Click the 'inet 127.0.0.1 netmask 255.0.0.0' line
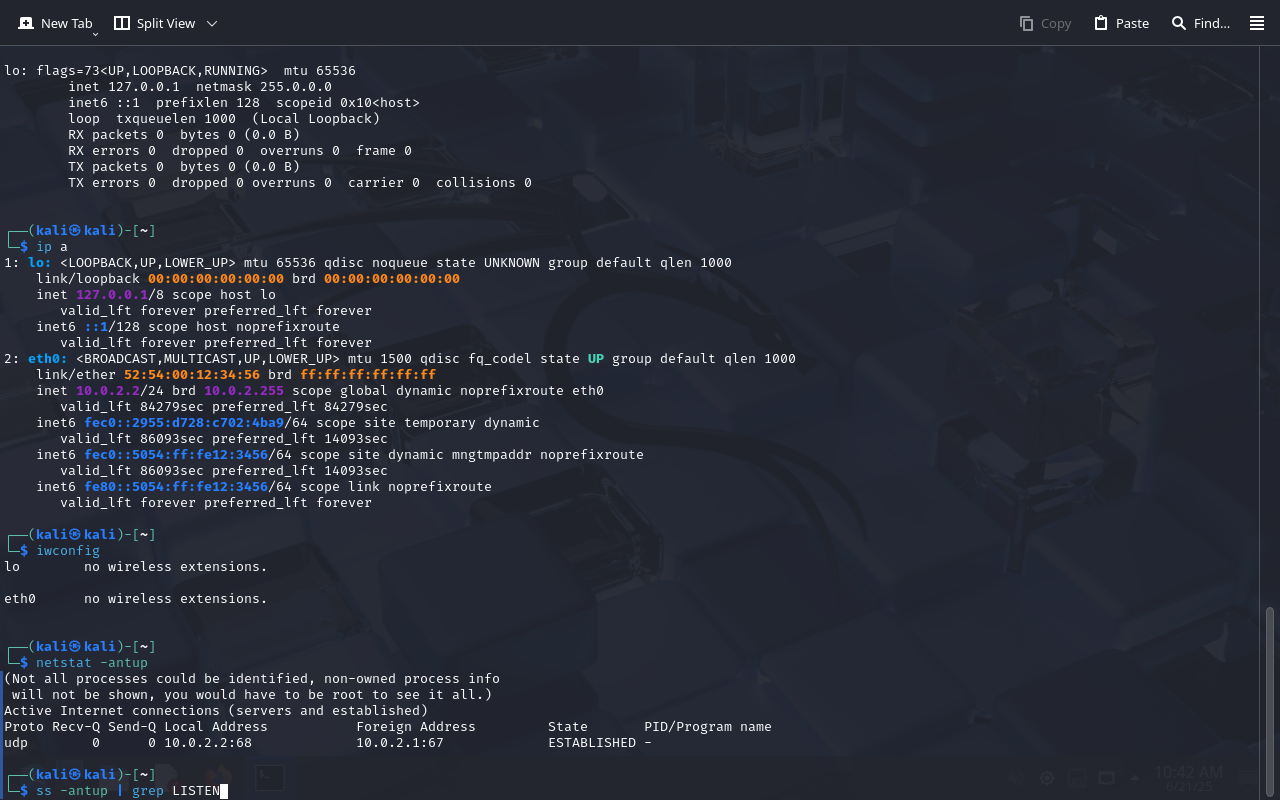The height and width of the screenshot is (800, 1280). (200, 87)
